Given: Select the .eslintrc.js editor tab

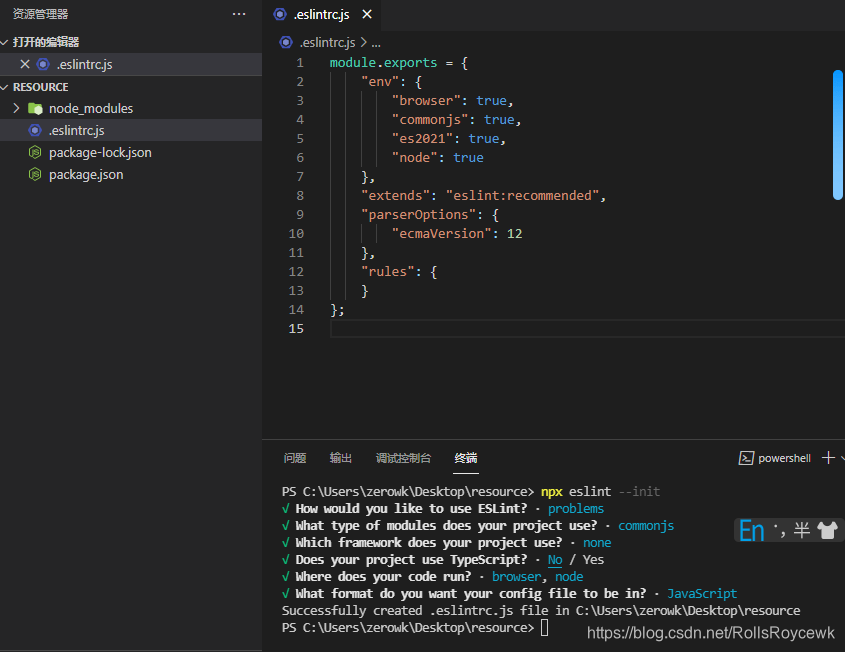Looking at the screenshot, I should pyautogui.click(x=322, y=15).
